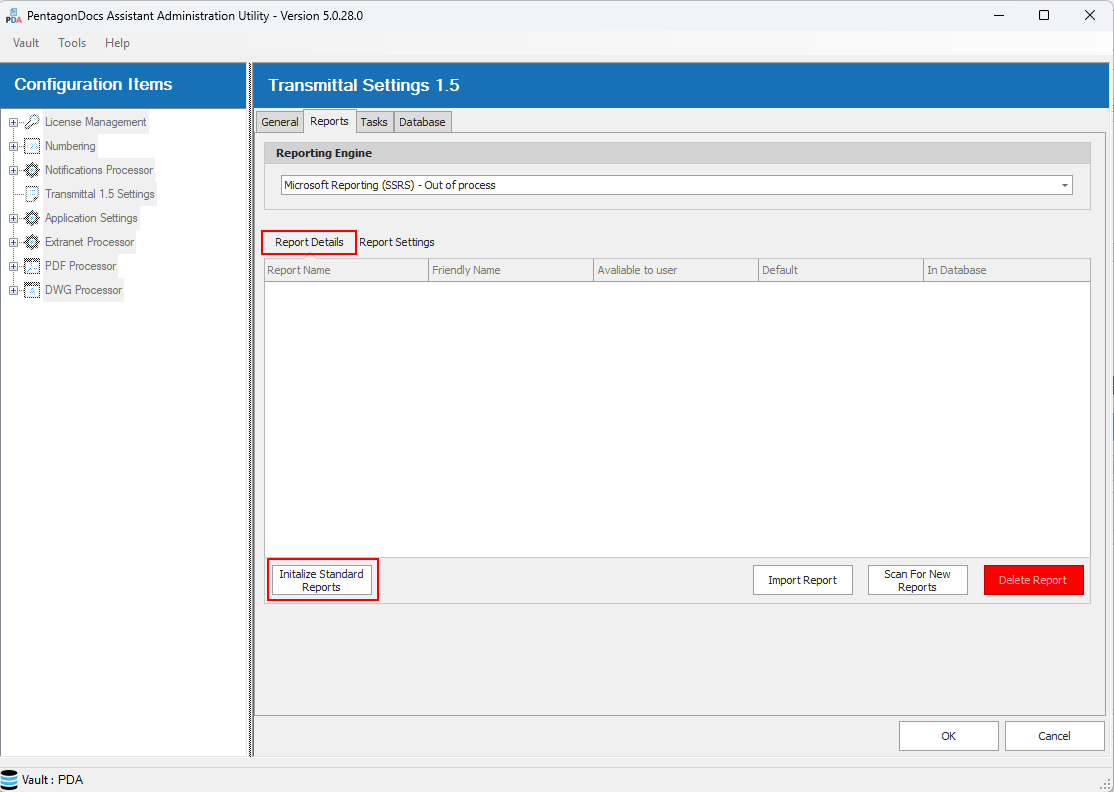
Task: Switch to the Database tab
Action: click(x=422, y=122)
